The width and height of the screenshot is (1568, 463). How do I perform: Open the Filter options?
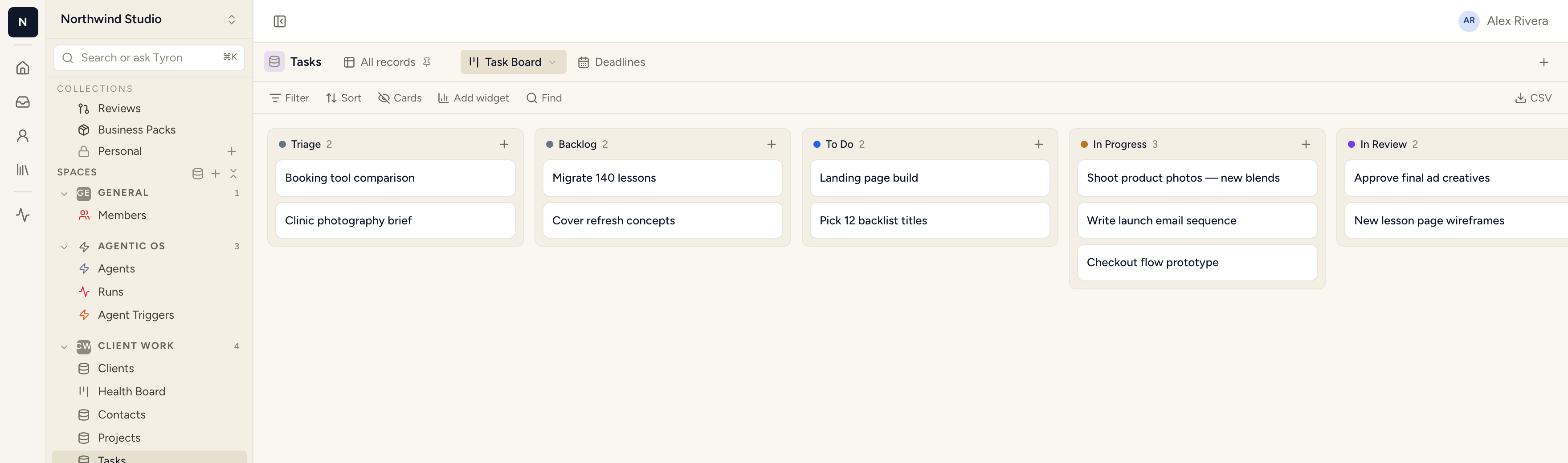click(289, 98)
